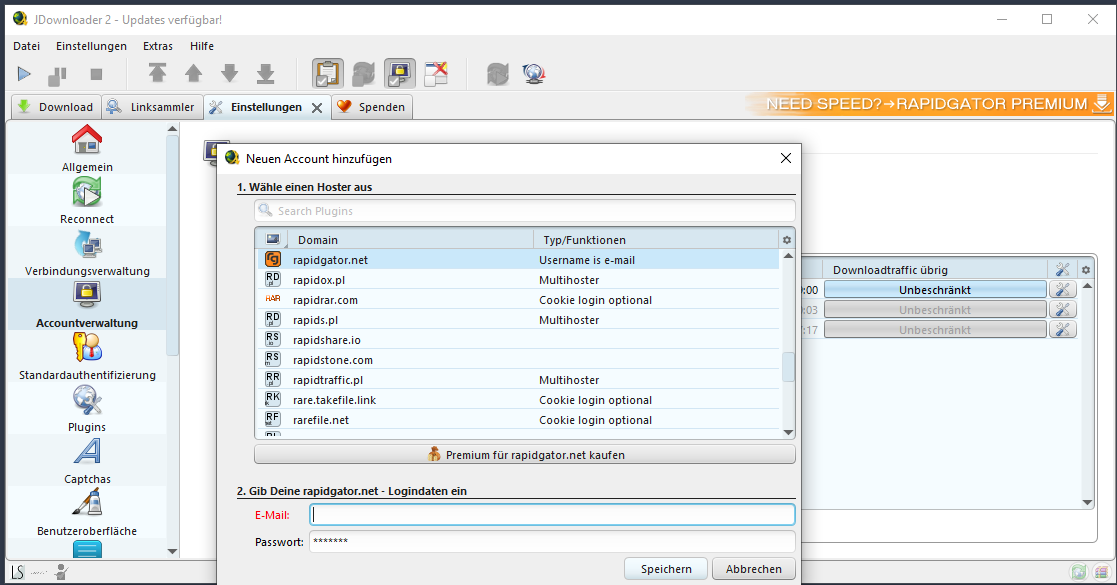Sort hosters by Typ/Funktionen column
Image resolution: width=1117 pixels, height=585 pixels.
[x=656, y=239]
